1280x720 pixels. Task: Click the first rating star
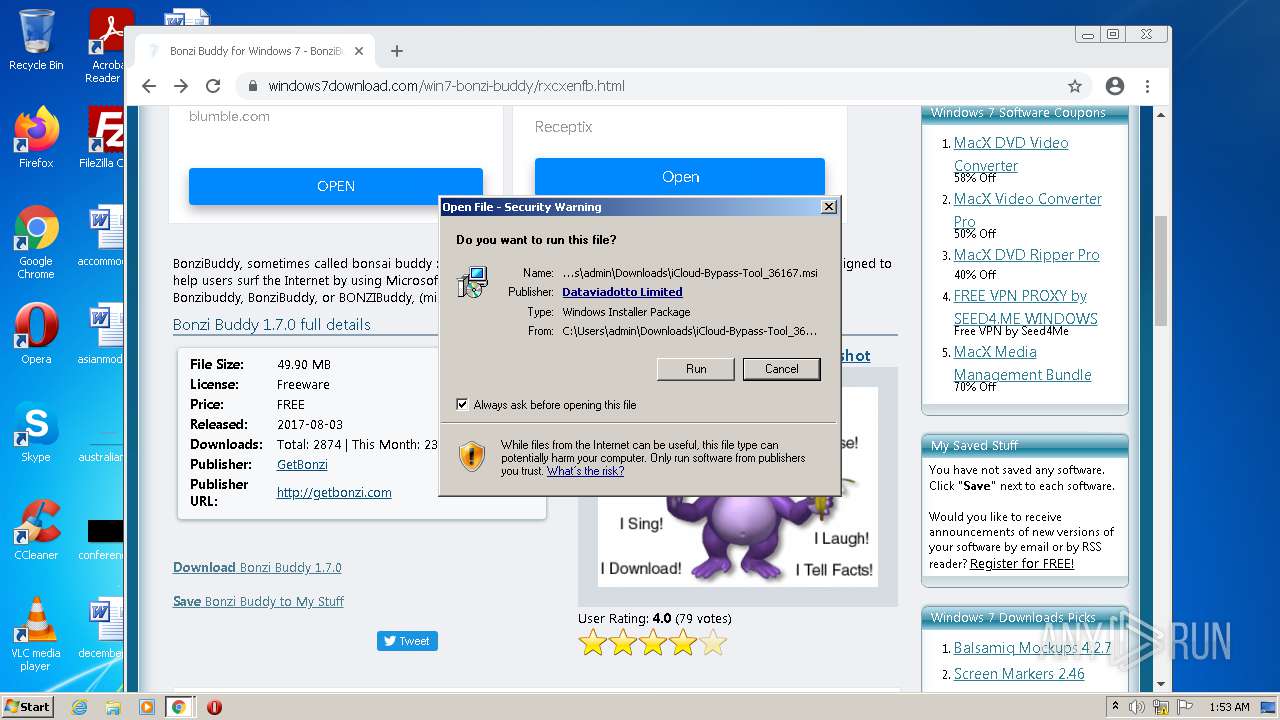pos(593,643)
